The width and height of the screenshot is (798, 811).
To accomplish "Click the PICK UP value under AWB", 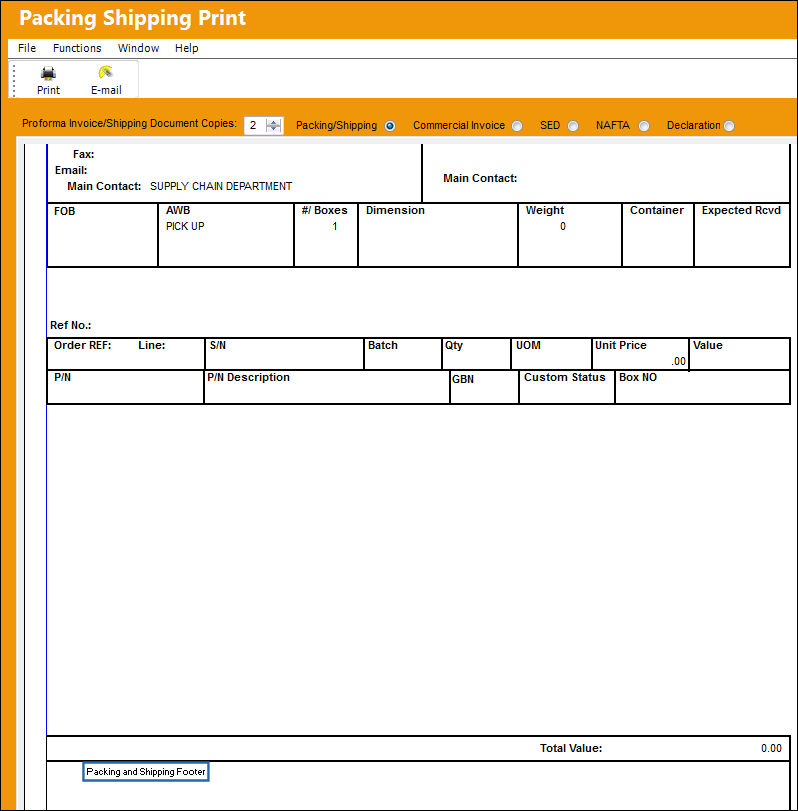I will click(185, 226).
